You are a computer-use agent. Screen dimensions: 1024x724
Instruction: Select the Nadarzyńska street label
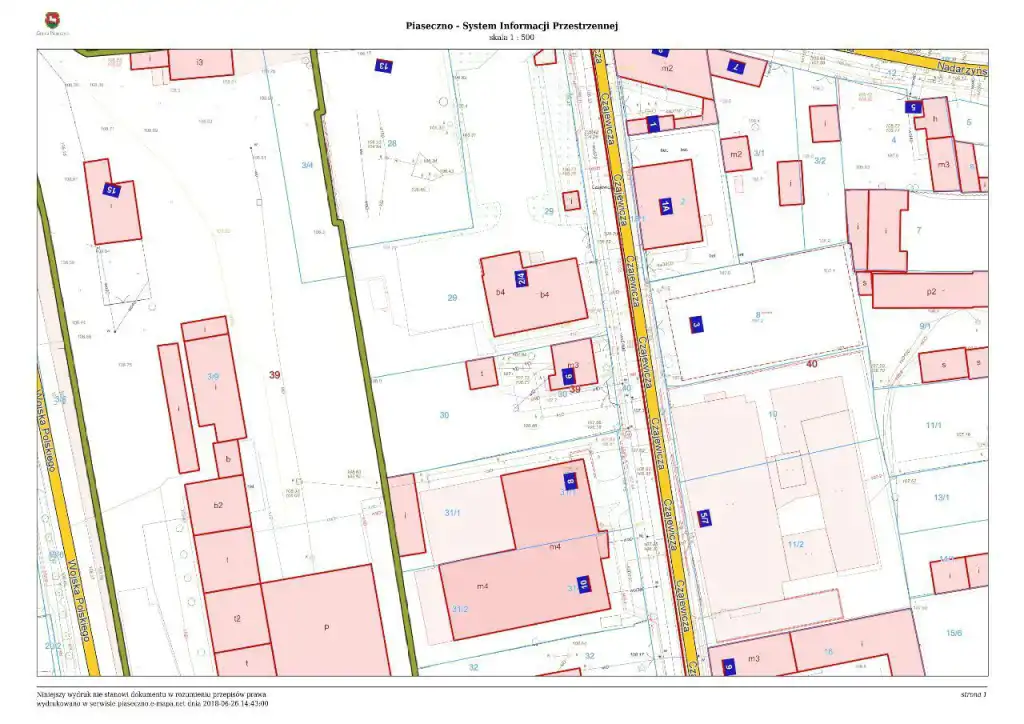962,71
